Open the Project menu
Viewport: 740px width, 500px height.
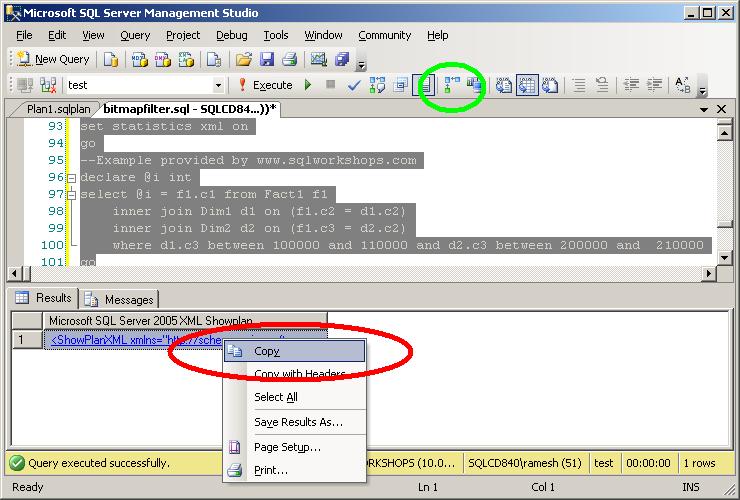point(183,35)
